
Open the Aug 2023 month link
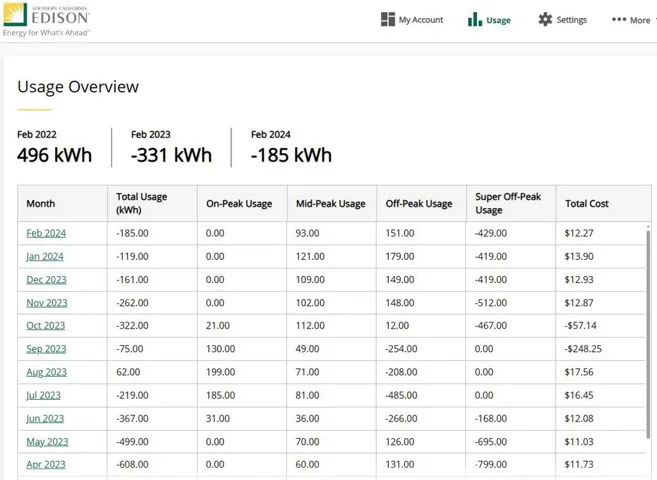pos(47,372)
